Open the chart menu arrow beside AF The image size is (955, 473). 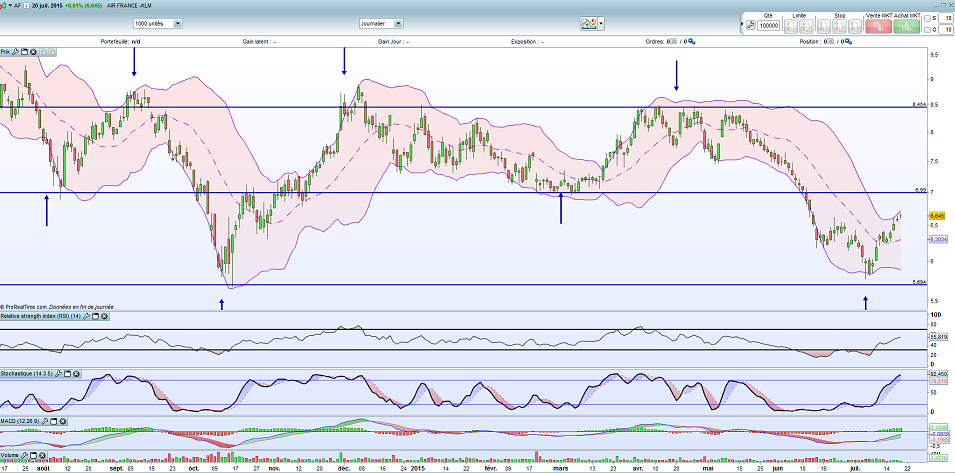pyautogui.click(x=10, y=5)
